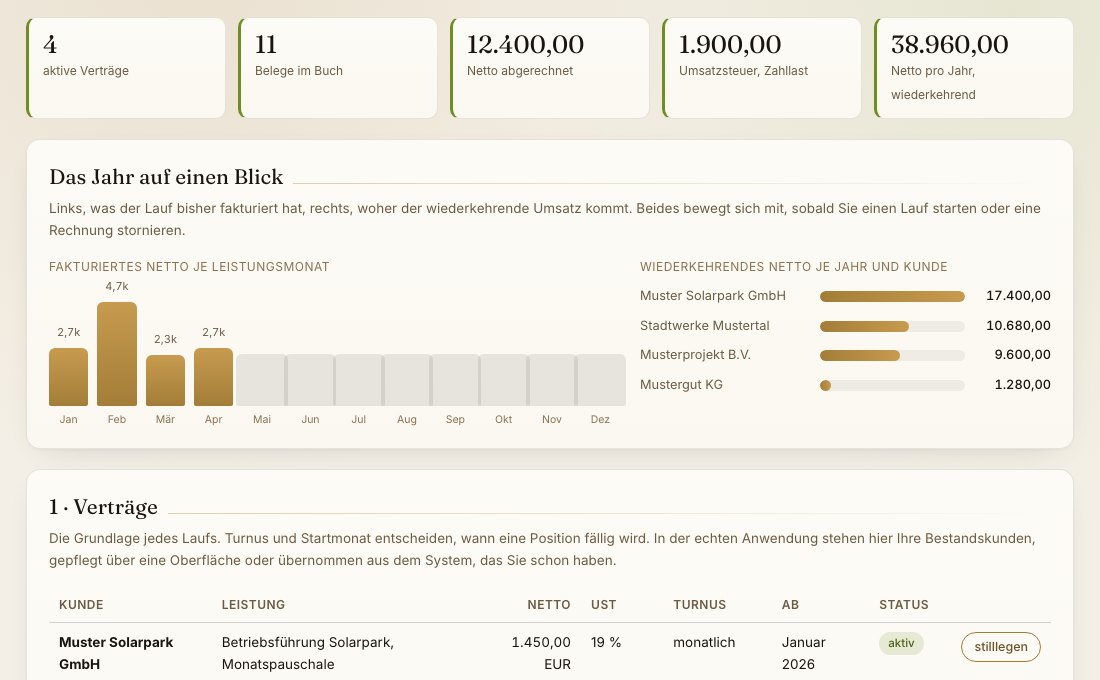Click the "1.450,00 EUR" net amount cell
This screenshot has width=1100, height=680.
[x=541, y=653]
